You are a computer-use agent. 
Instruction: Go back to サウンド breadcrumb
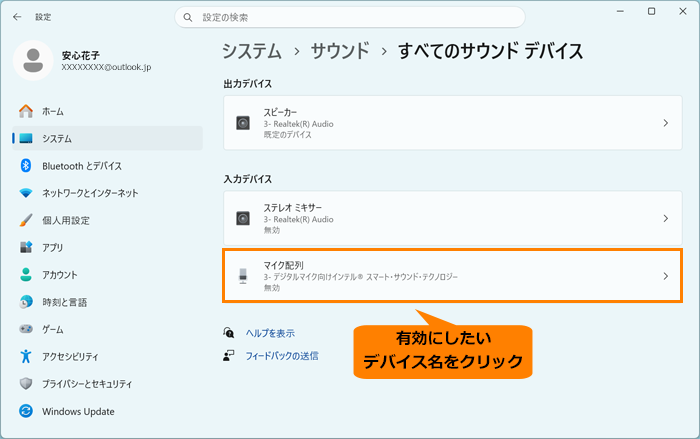point(340,51)
